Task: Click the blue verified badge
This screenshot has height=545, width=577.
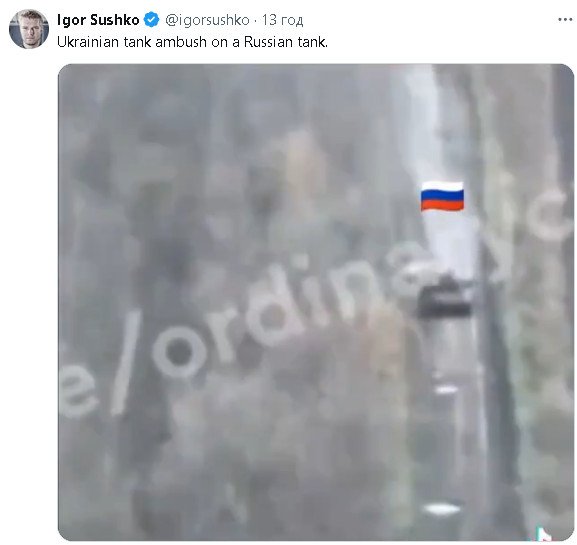Action: pos(151,20)
